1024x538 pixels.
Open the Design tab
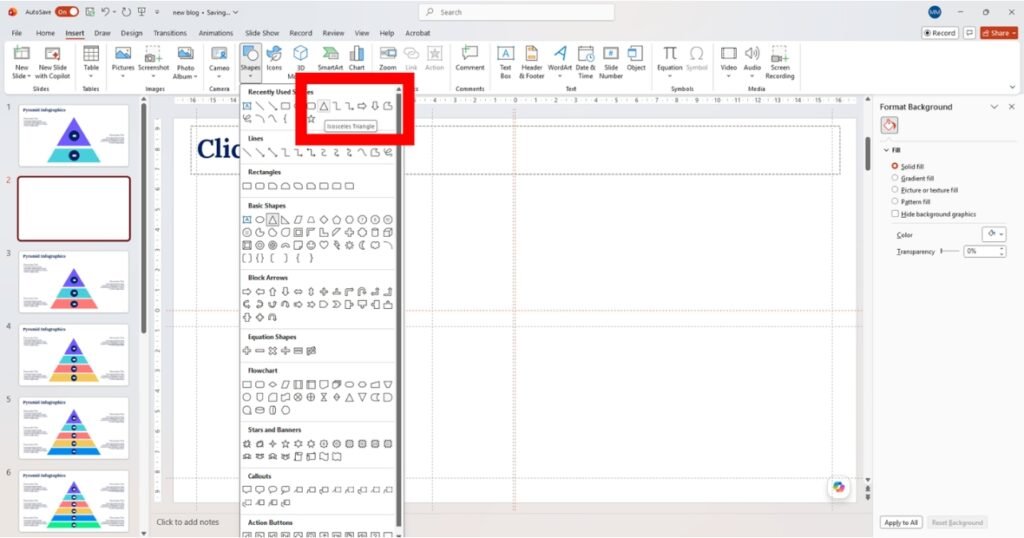coord(131,33)
